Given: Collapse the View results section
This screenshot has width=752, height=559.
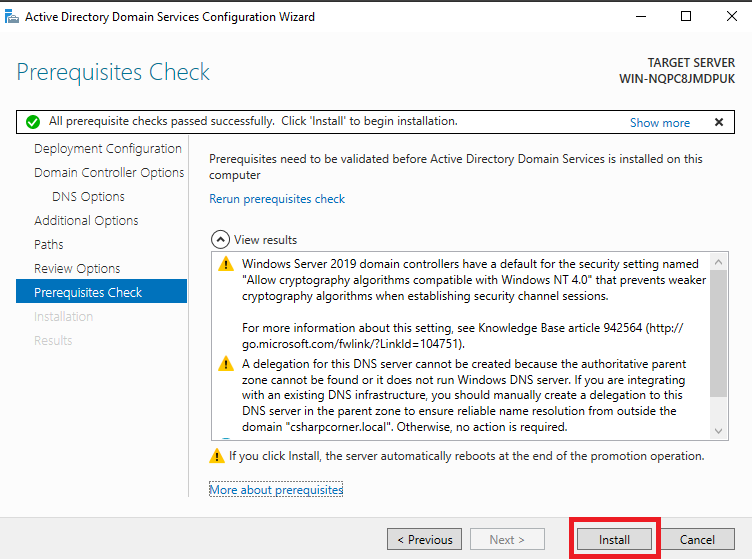Looking at the screenshot, I should 220,240.
